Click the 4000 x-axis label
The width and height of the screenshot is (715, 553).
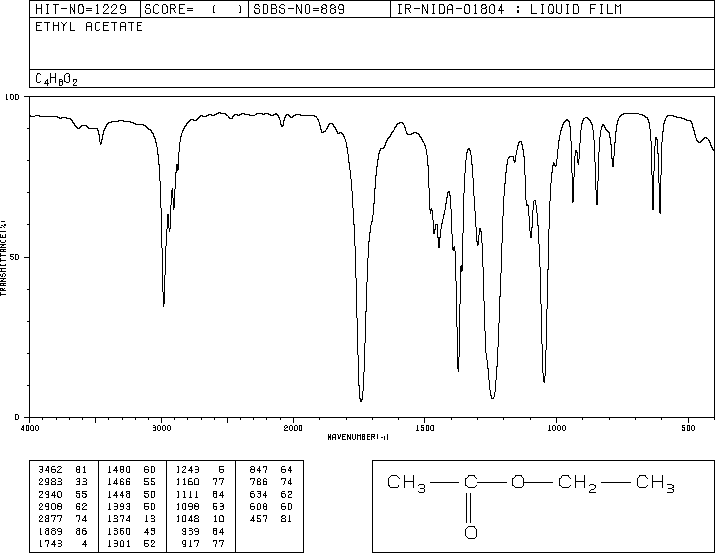pos(30,428)
